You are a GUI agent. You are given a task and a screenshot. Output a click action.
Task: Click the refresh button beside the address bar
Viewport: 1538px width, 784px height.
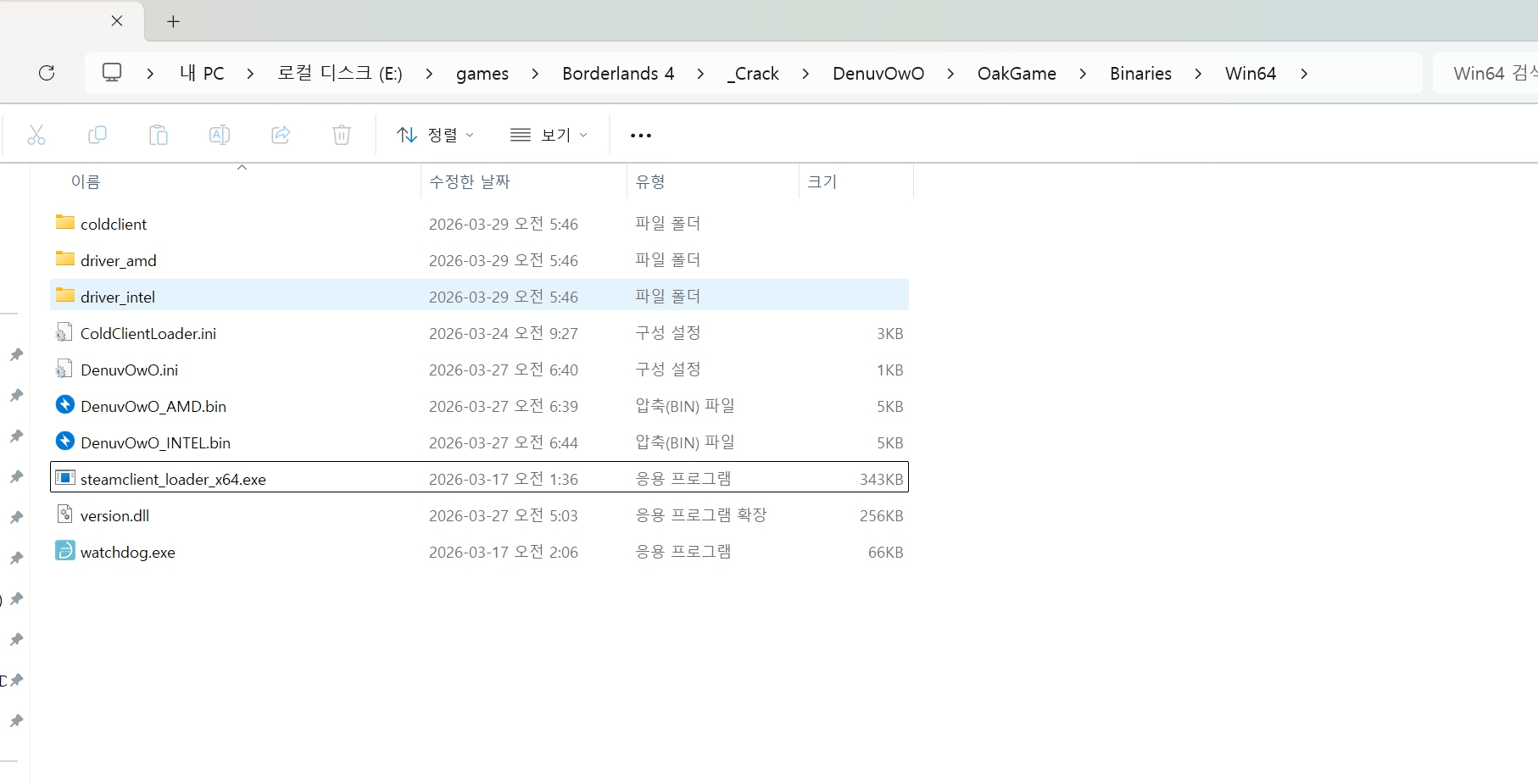click(x=47, y=73)
